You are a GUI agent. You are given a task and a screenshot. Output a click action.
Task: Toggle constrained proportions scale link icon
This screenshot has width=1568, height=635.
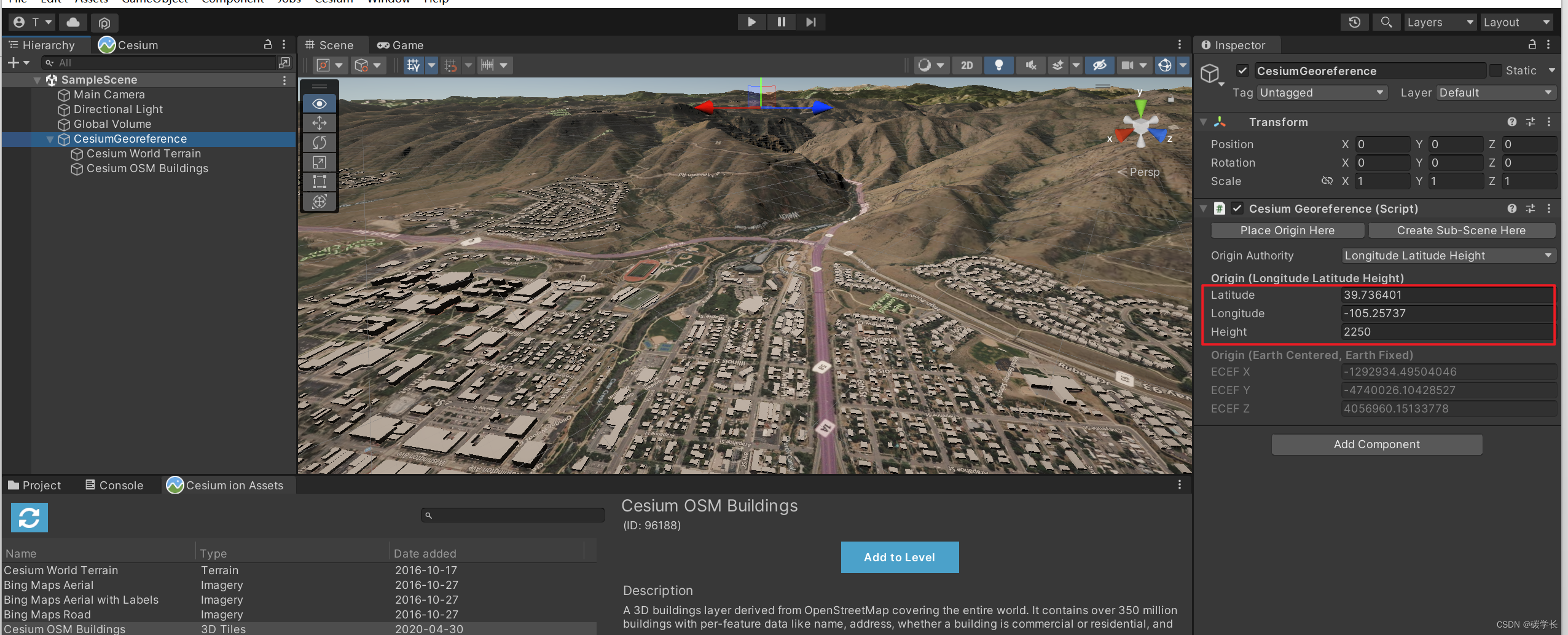[x=1327, y=181]
